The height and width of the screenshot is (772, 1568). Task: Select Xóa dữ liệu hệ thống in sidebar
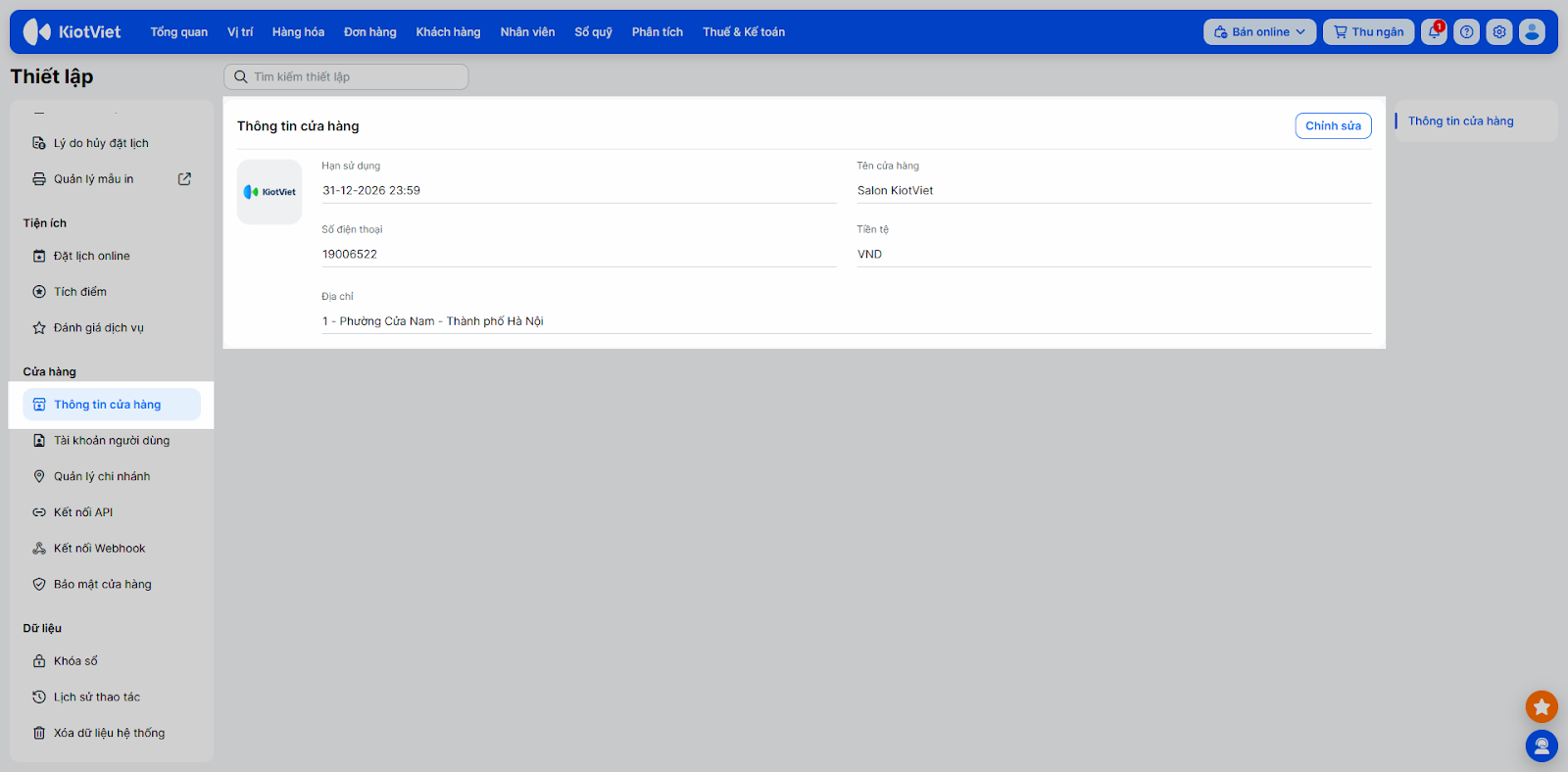pyautogui.click(x=112, y=733)
